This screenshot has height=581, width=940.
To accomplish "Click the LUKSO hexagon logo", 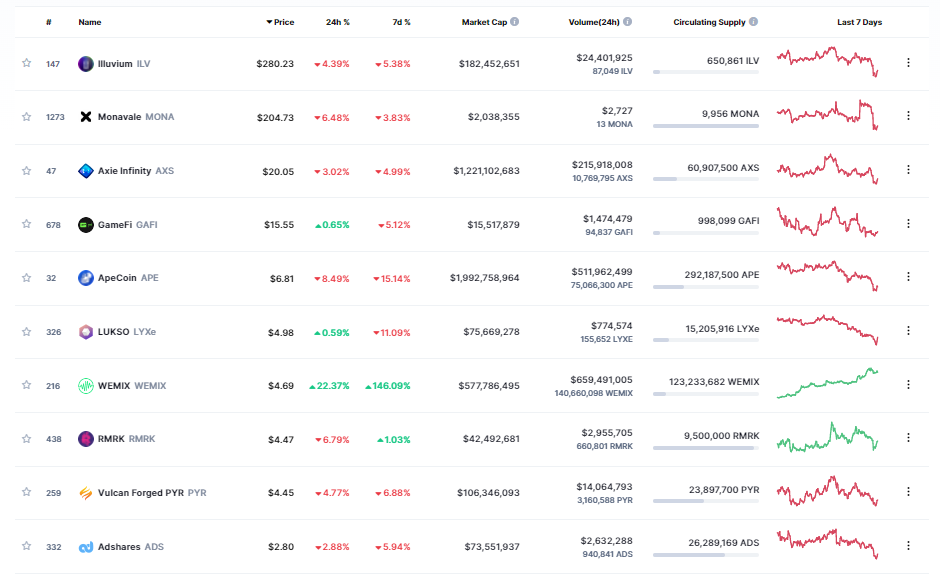I will tap(86, 332).
